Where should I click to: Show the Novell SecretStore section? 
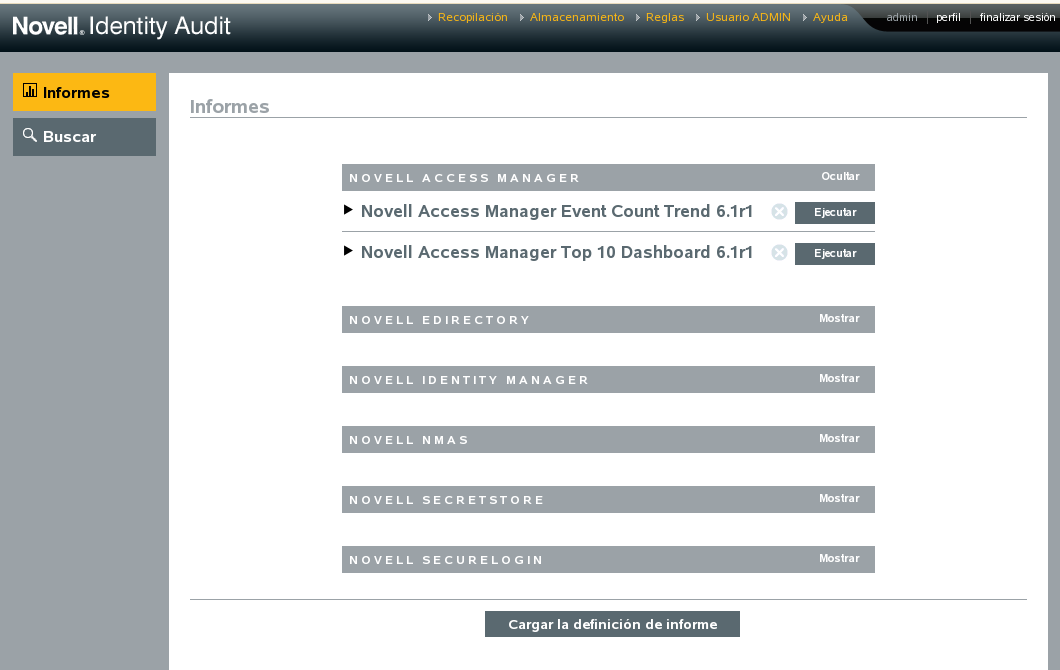tap(840, 499)
